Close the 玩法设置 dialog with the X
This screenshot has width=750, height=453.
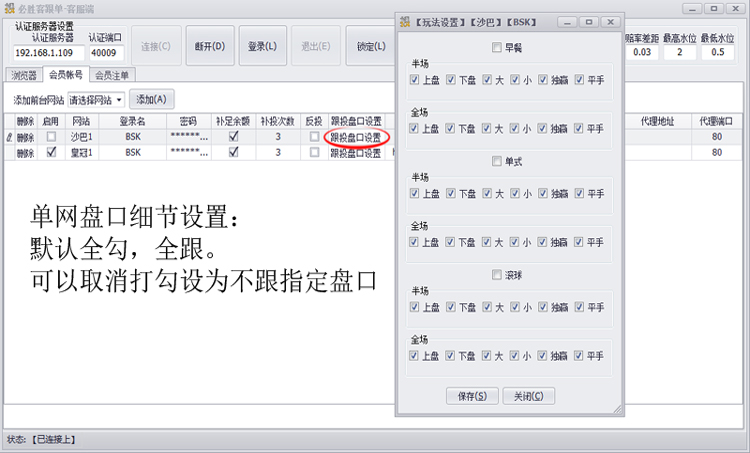tap(610, 22)
